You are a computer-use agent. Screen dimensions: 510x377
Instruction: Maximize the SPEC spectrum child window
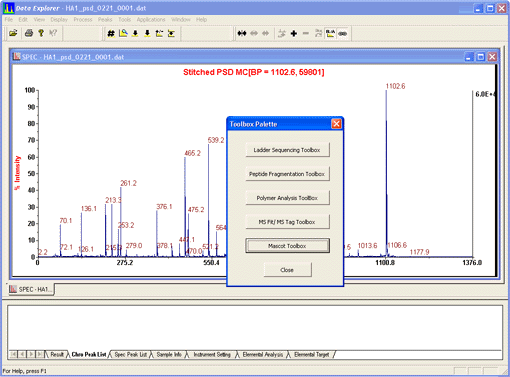tap(480, 57)
